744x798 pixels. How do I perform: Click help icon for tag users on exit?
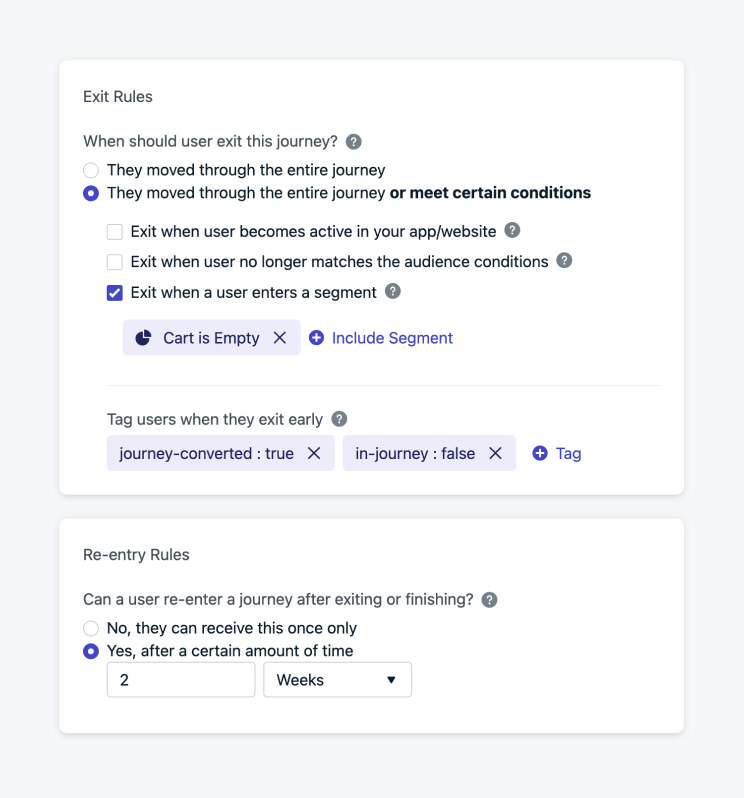pyautogui.click(x=340, y=419)
